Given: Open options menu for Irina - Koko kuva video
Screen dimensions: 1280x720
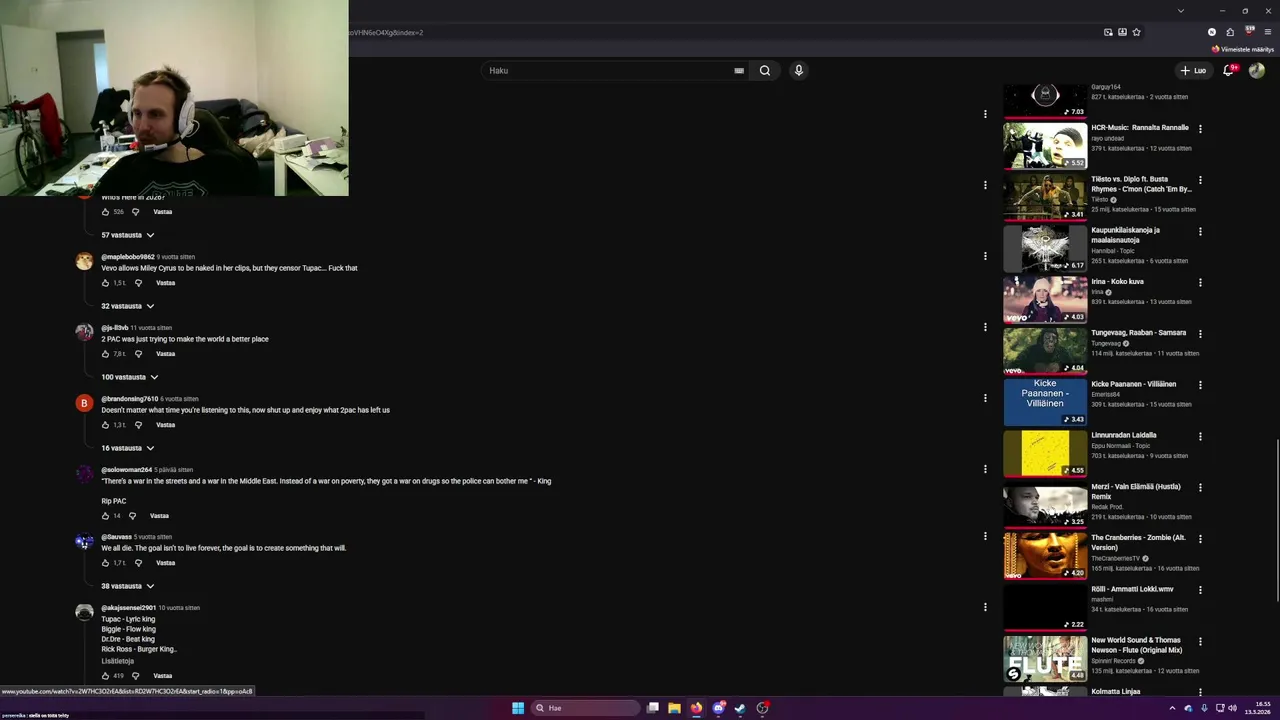Looking at the screenshot, I should pos(1200,283).
